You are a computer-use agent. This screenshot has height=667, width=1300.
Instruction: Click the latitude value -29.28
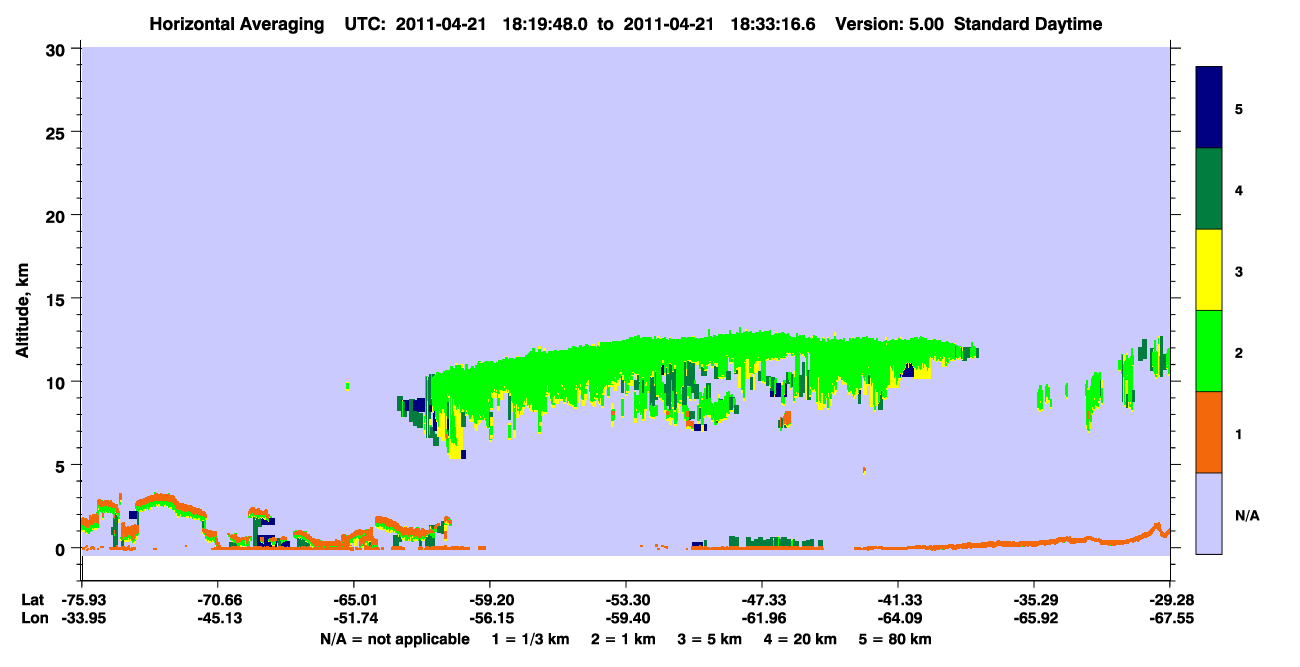click(x=1170, y=600)
